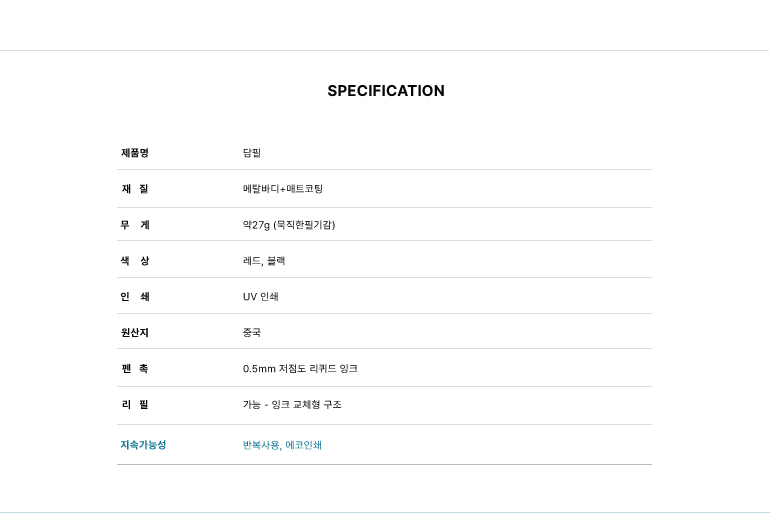Click the 리필 row label

coord(135,405)
